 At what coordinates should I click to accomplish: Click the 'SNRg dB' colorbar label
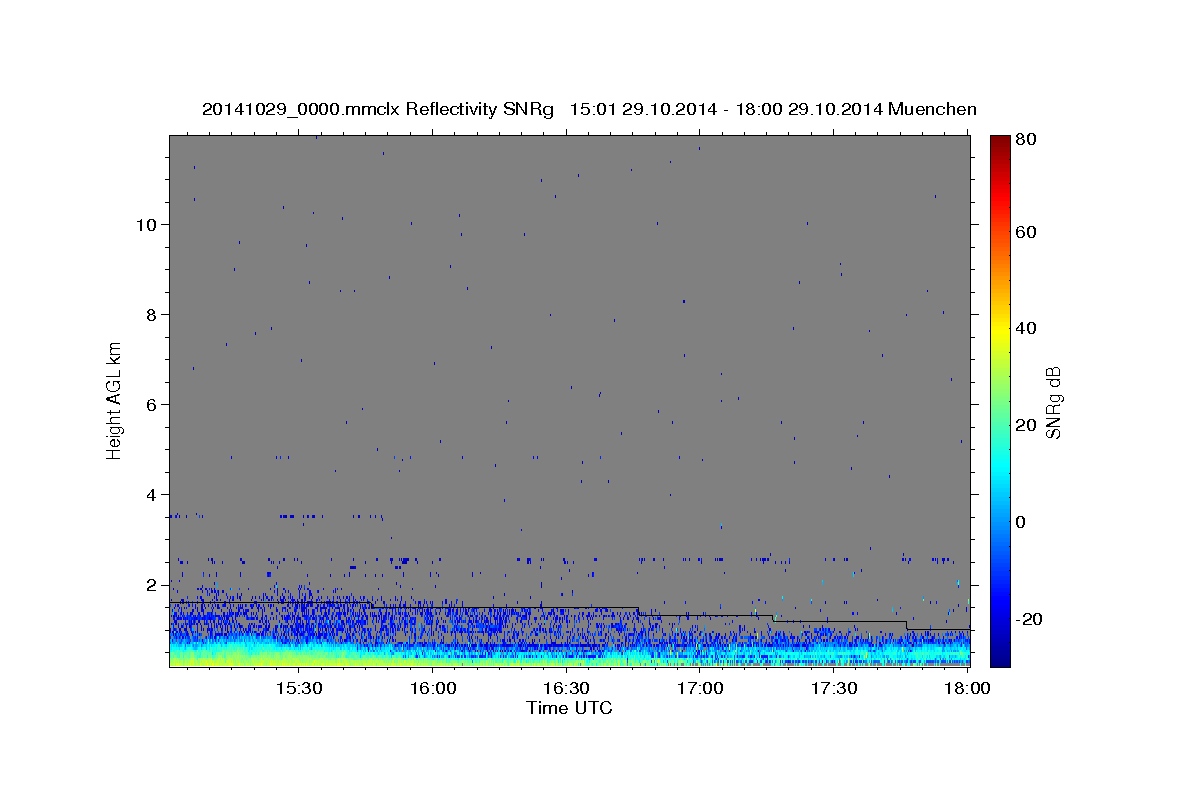[x=1053, y=403]
